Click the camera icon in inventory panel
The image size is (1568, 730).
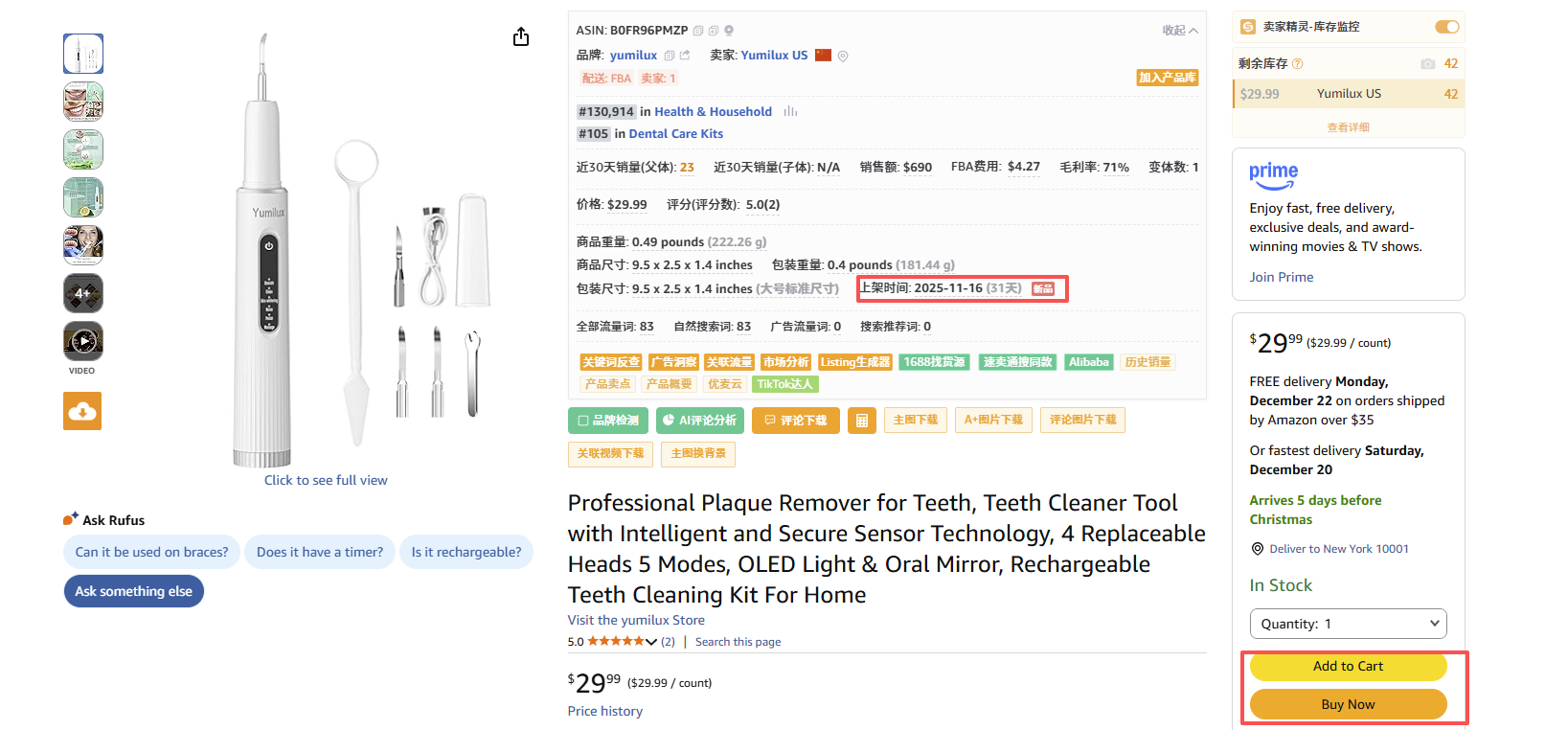[x=1427, y=64]
